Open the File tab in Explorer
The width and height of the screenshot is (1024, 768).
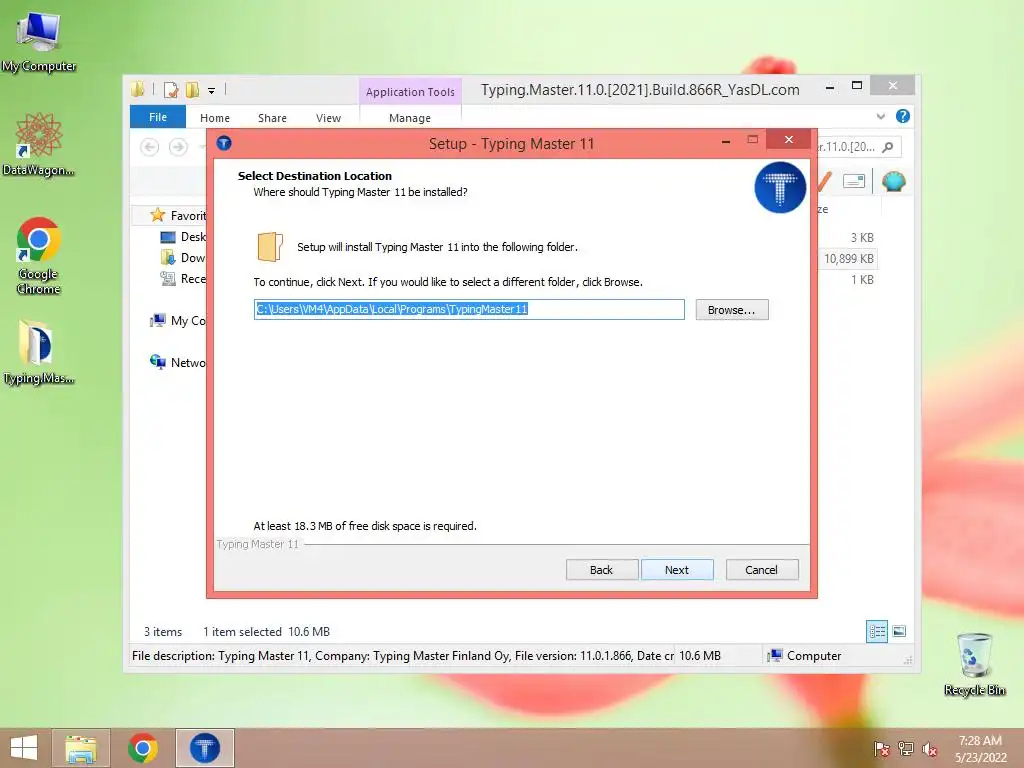point(158,117)
